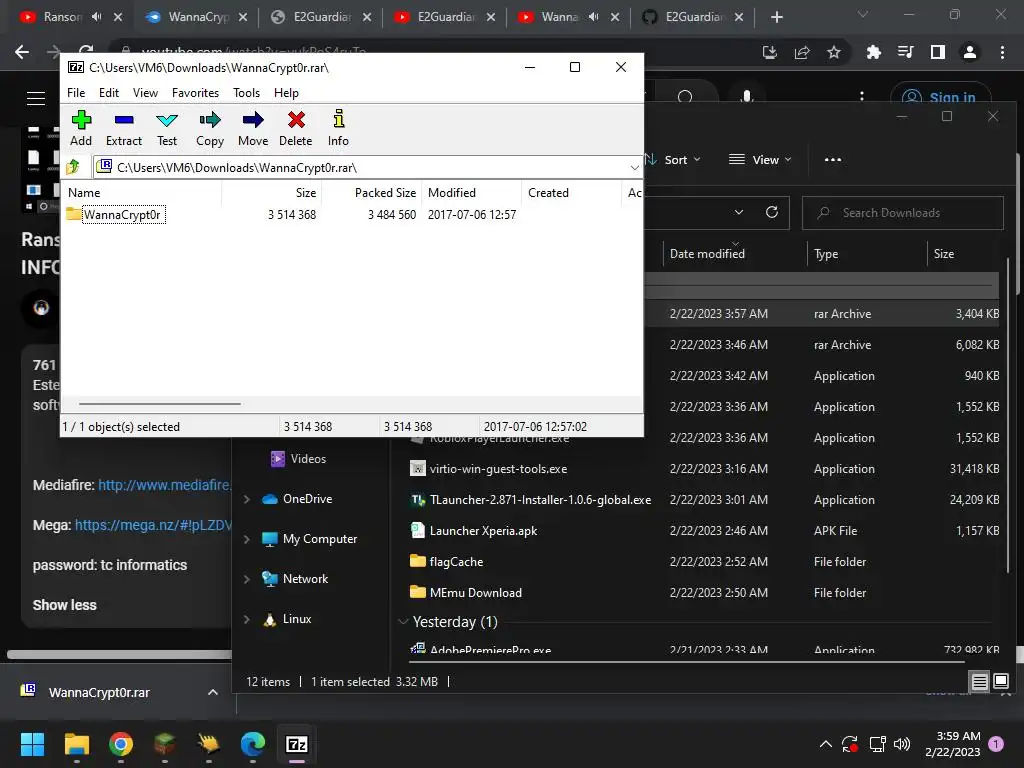Open the Help menu in 7-Zip
1024x768 pixels.
pyautogui.click(x=286, y=93)
